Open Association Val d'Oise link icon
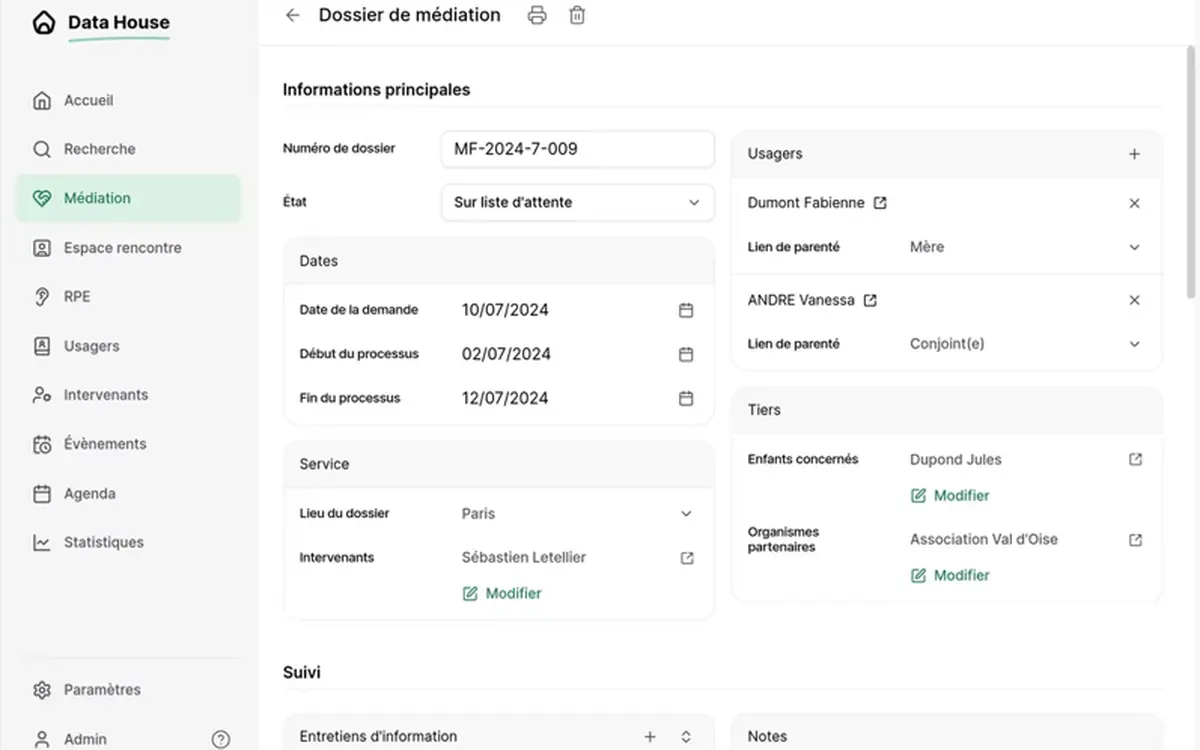The height and width of the screenshot is (750, 1200). 1135,540
